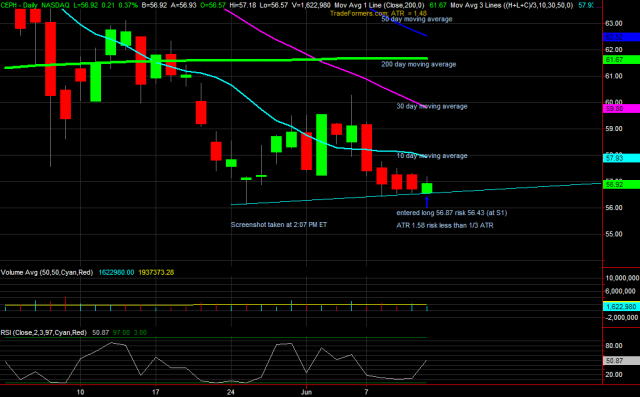The height and width of the screenshot is (397, 640).
Task: Click the 0.37% change value in header
Action: pos(127,5)
